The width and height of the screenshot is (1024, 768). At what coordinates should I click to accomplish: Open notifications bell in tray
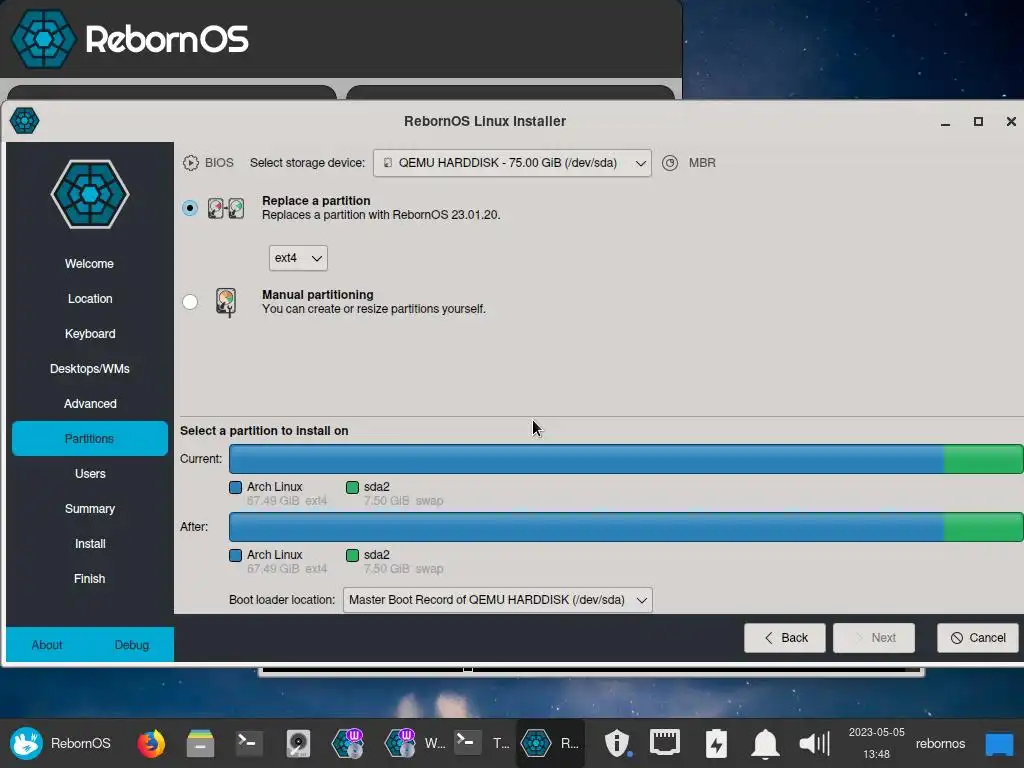tap(765, 743)
